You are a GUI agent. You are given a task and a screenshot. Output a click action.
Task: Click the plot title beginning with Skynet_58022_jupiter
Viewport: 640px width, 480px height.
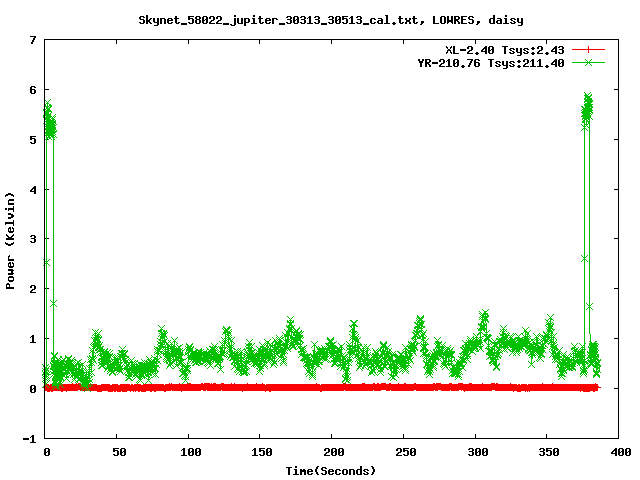click(x=331, y=19)
